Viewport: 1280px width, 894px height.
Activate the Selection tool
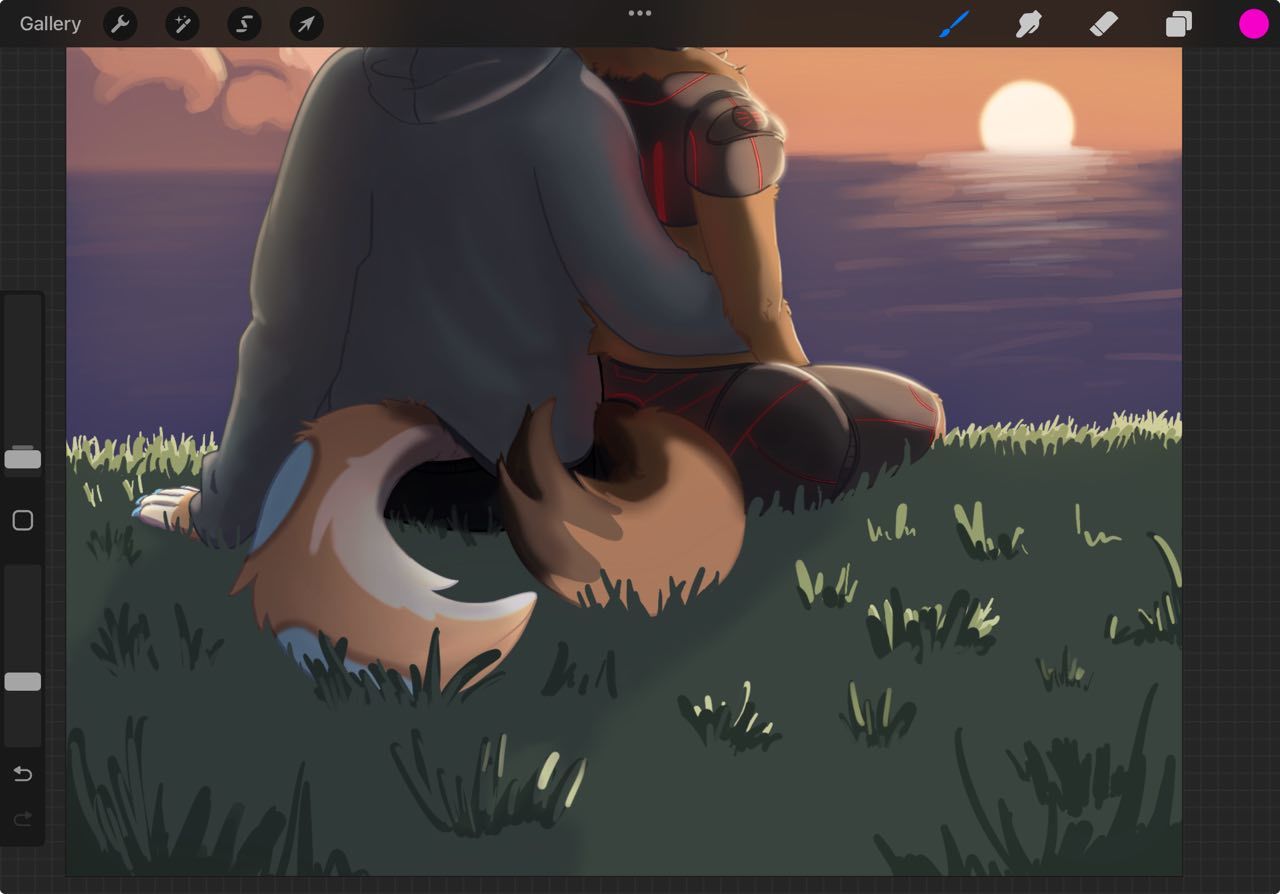click(x=244, y=24)
